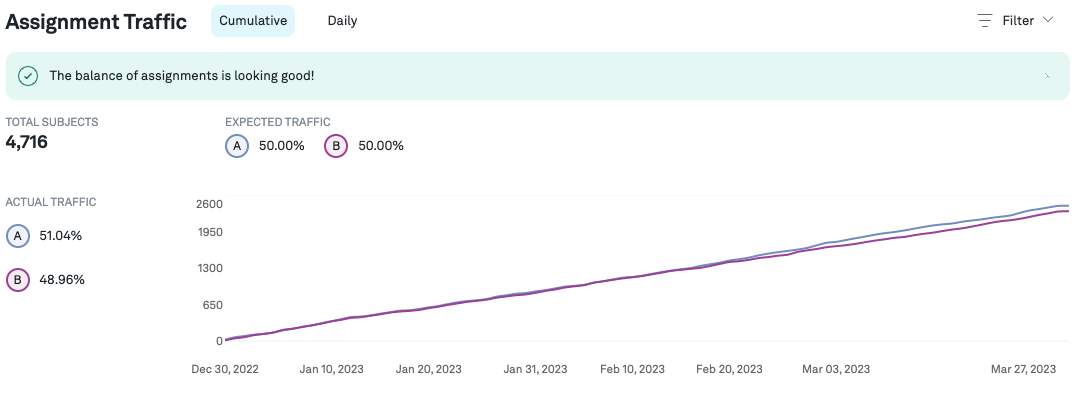Viewport: 1077px width, 400px height.
Task: Click the Feb 10, 2023 axis date
Action: [632, 369]
